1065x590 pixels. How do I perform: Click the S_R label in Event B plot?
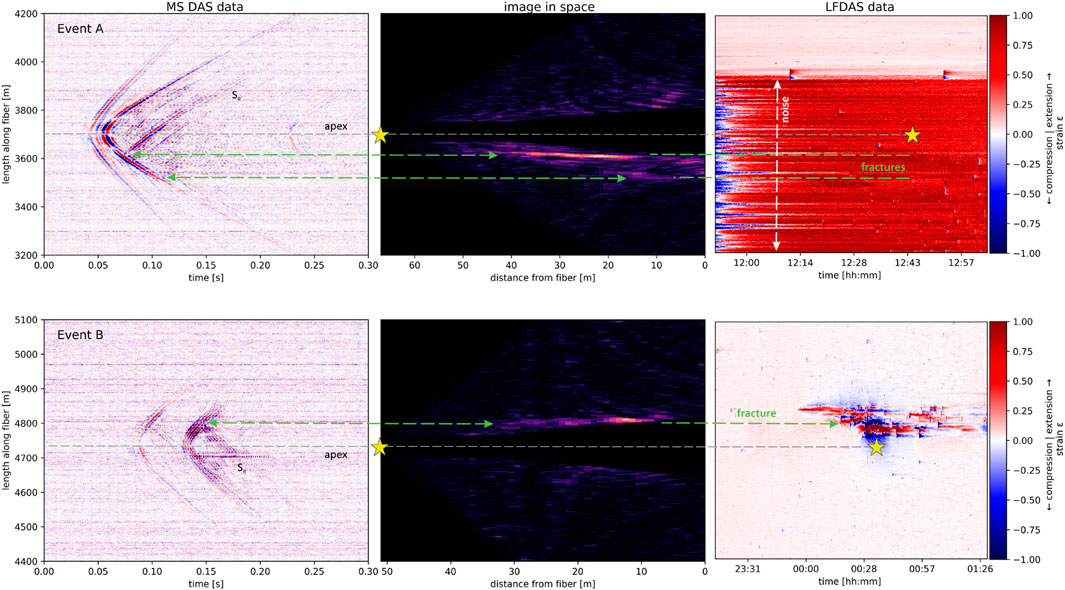[241, 468]
